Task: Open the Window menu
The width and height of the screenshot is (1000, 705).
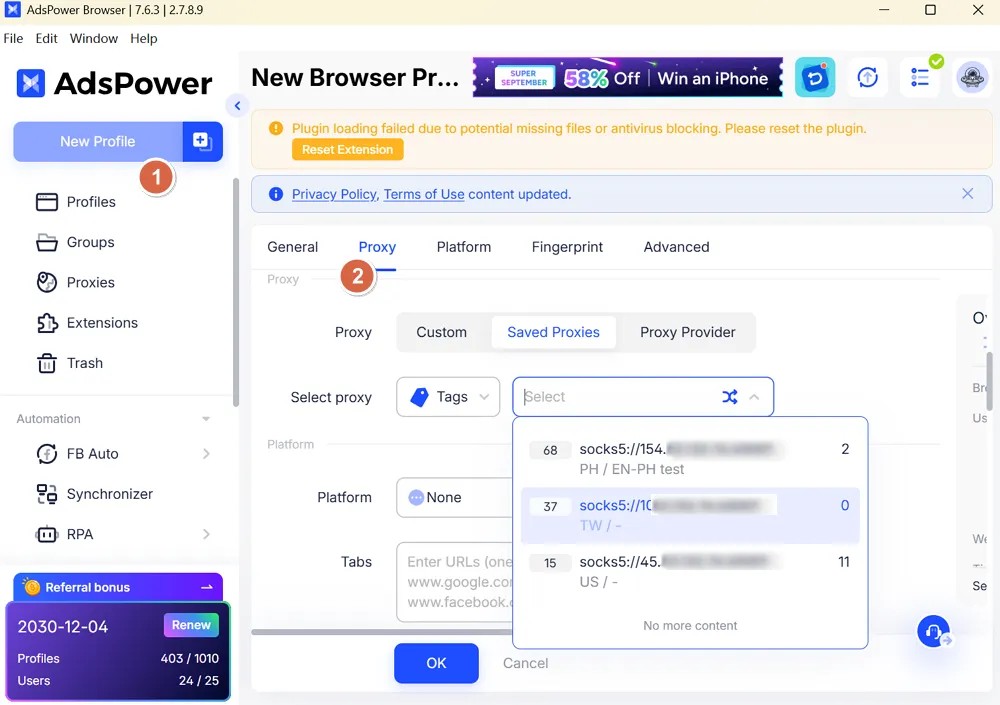Action: tap(94, 38)
